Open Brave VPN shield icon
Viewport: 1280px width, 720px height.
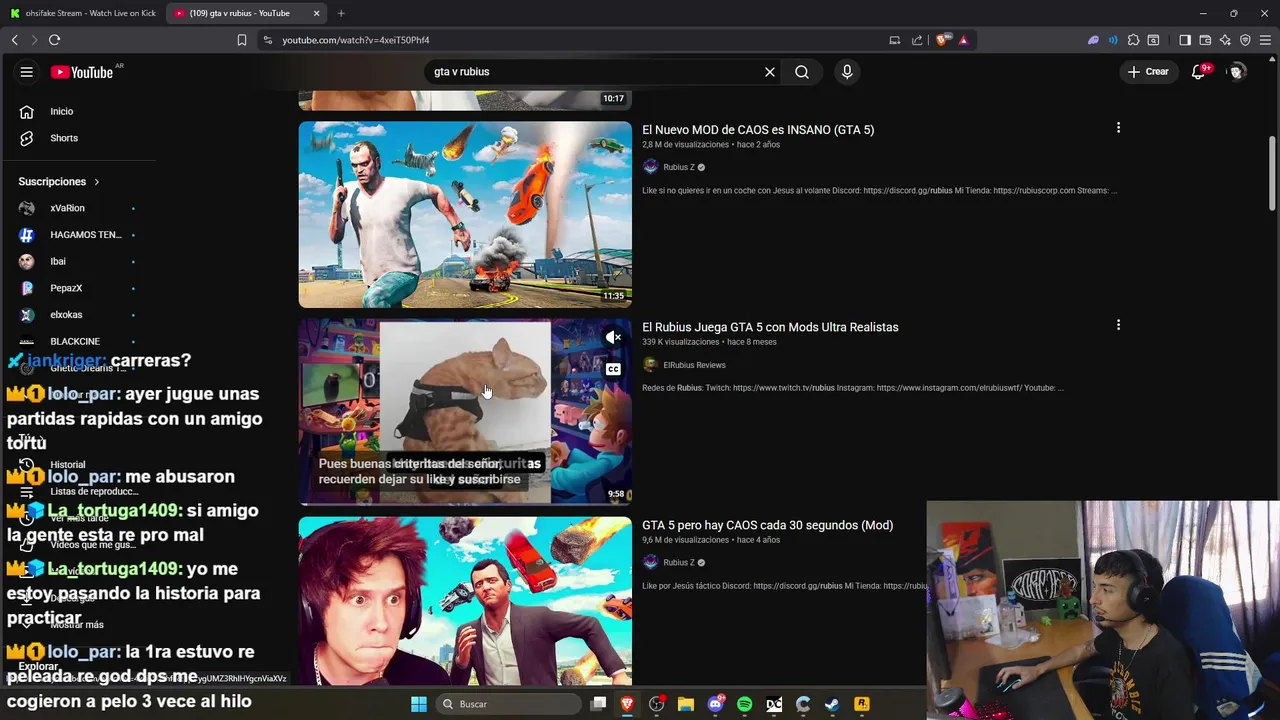pyautogui.click(x=1245, y=40)
